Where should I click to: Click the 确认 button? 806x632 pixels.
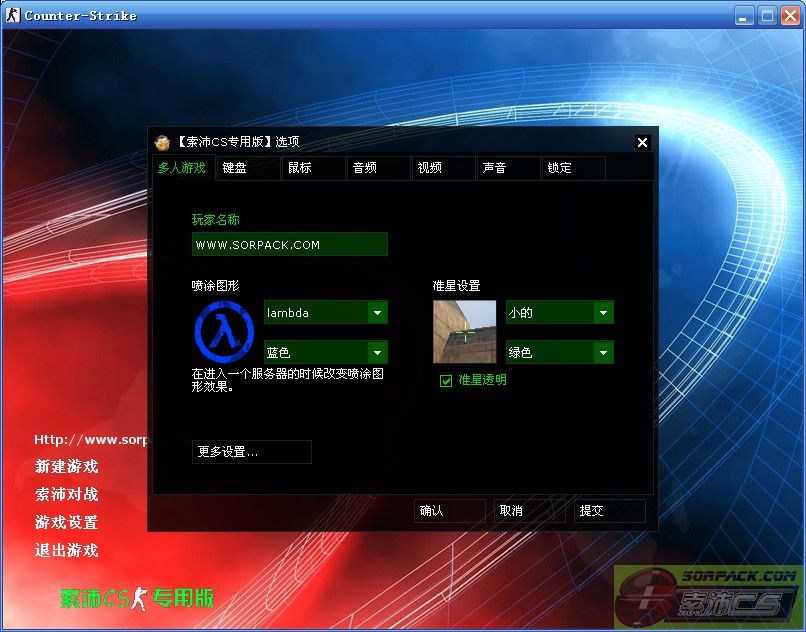[449, 511]
